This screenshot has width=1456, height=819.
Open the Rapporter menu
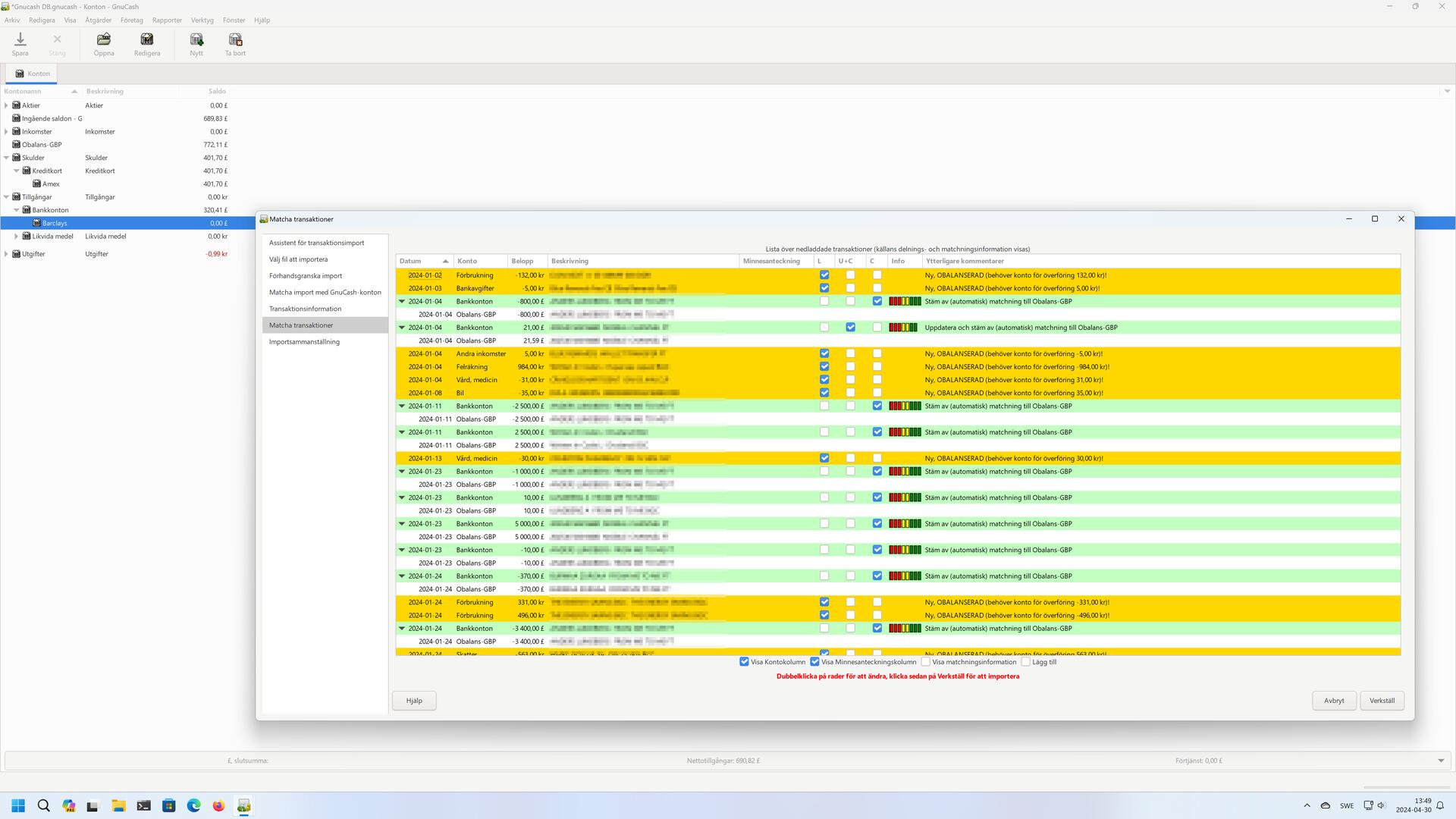[x=167, y=20]
